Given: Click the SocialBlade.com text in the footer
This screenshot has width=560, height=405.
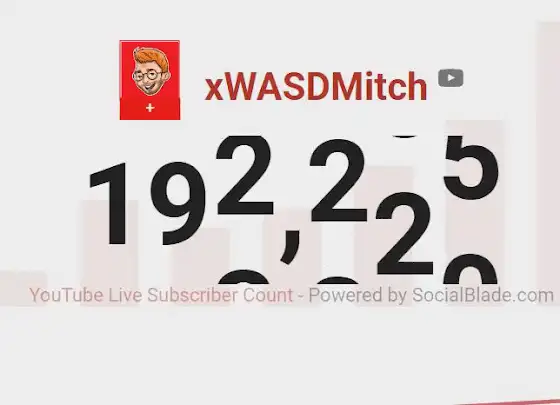Looking at the screenshot, I should (x=483, y=295).
